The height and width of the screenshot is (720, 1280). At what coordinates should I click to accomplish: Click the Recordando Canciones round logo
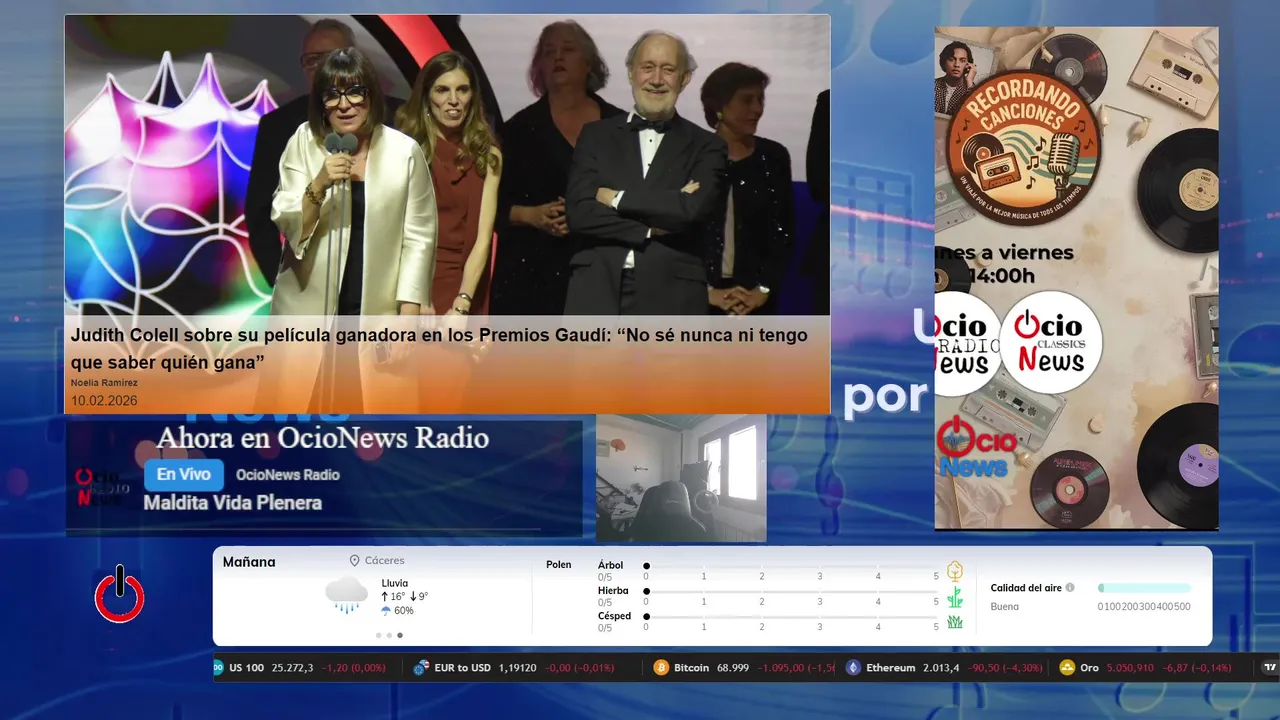[x=1023, y=150]
